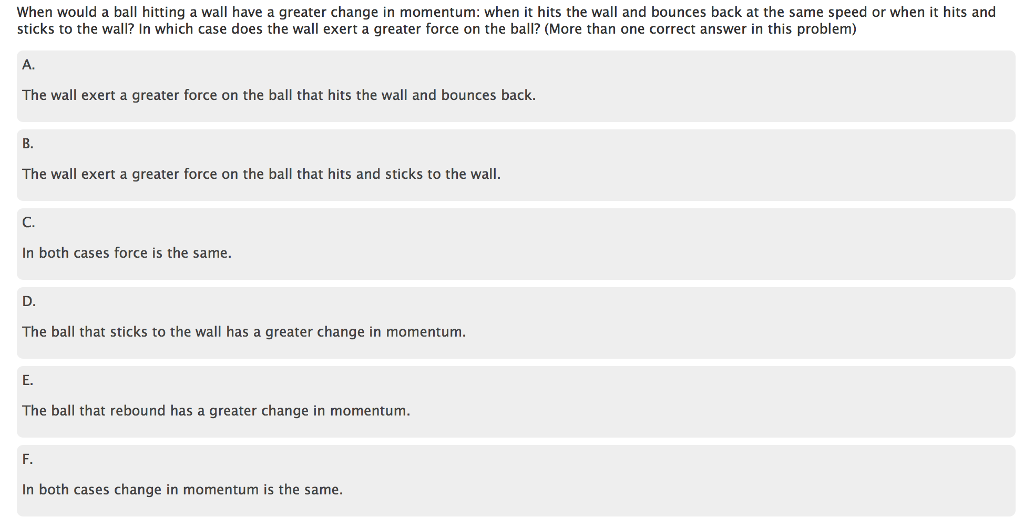Image resolution: width=1024 pixels, height=527 pixels.
Task: Click the 'A.' option letter label
Action: tap(28, 64)
